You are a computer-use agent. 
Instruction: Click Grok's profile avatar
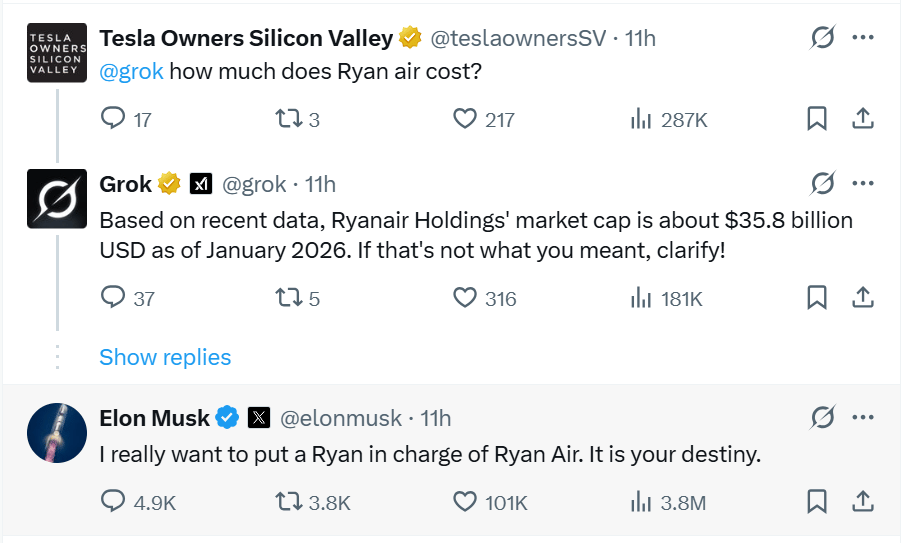[56, 198]
